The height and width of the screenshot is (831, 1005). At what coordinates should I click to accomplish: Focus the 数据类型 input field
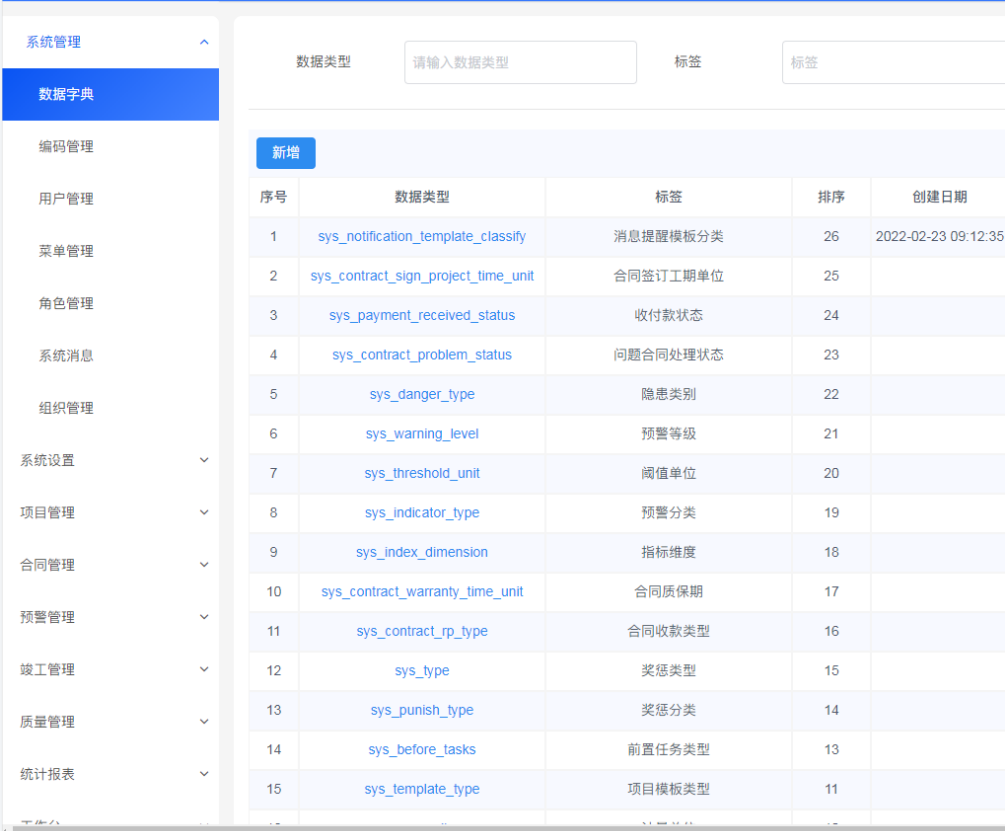520,62
